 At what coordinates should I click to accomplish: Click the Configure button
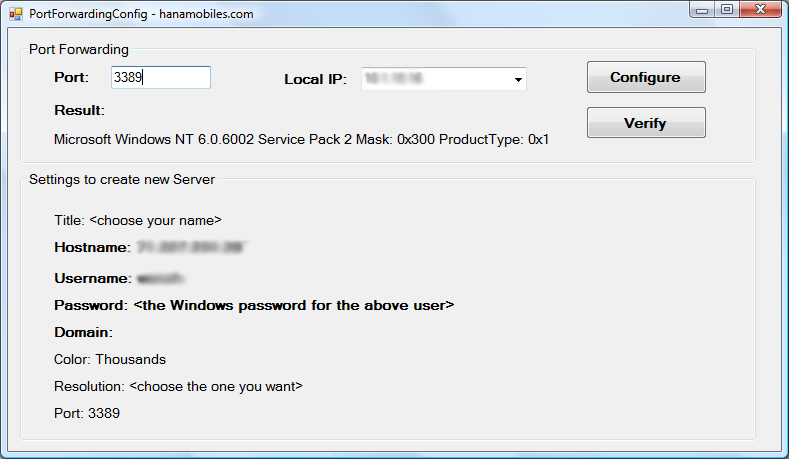click(646, 77)
